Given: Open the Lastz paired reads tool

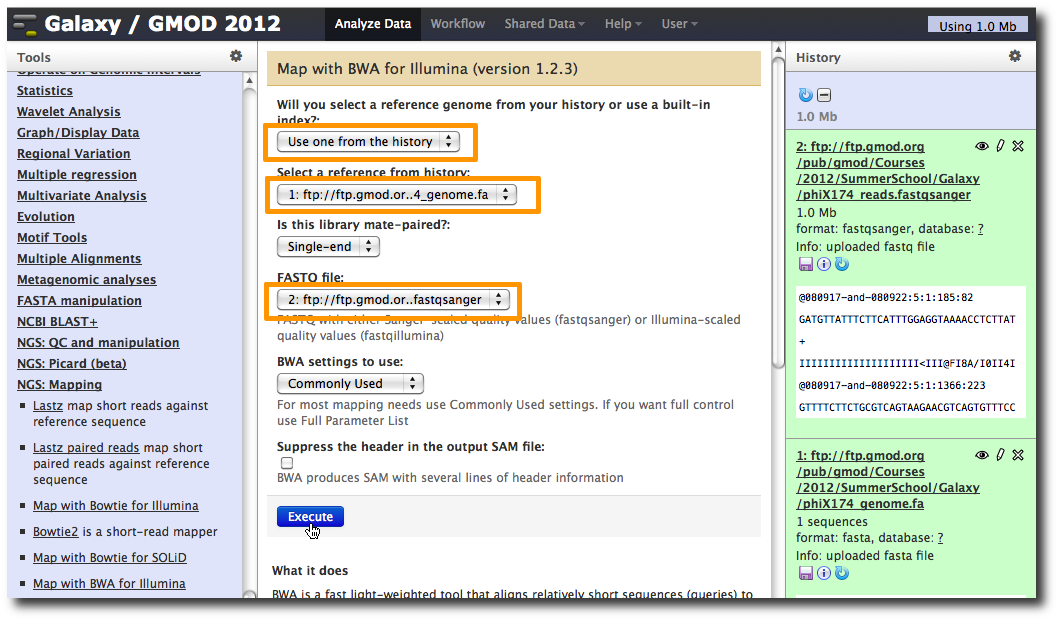Looking at the screenshot, I should 86,447.
